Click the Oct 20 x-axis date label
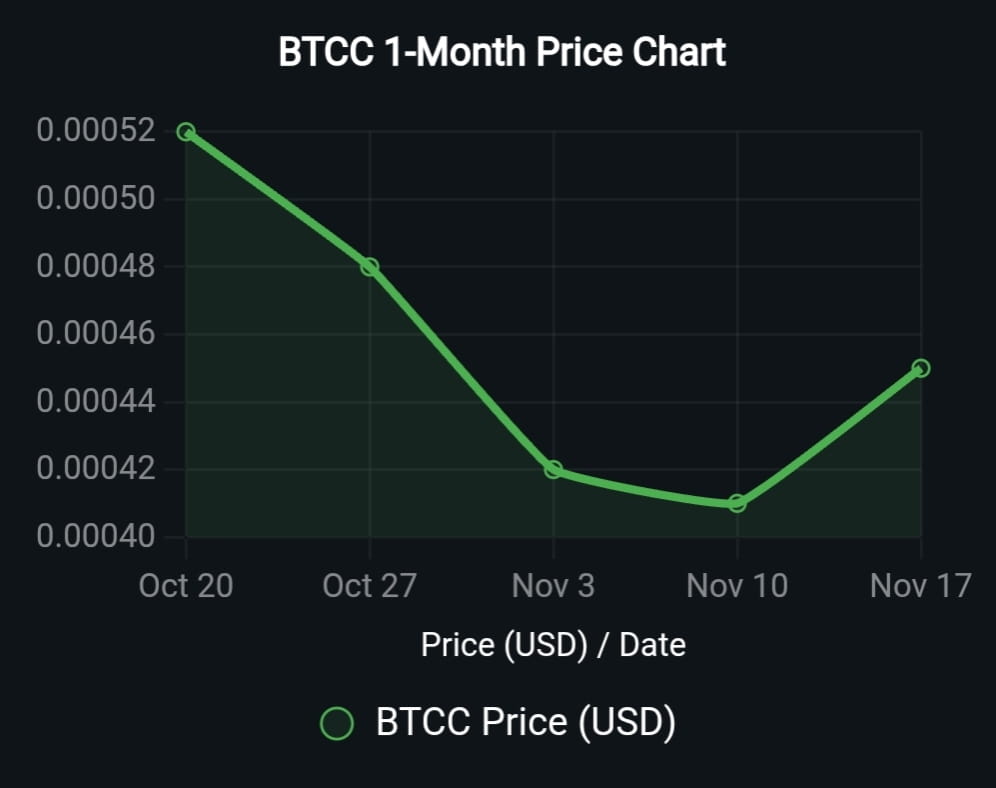The width and height of the screenshot is (996, 788). [x=186, y=585]
